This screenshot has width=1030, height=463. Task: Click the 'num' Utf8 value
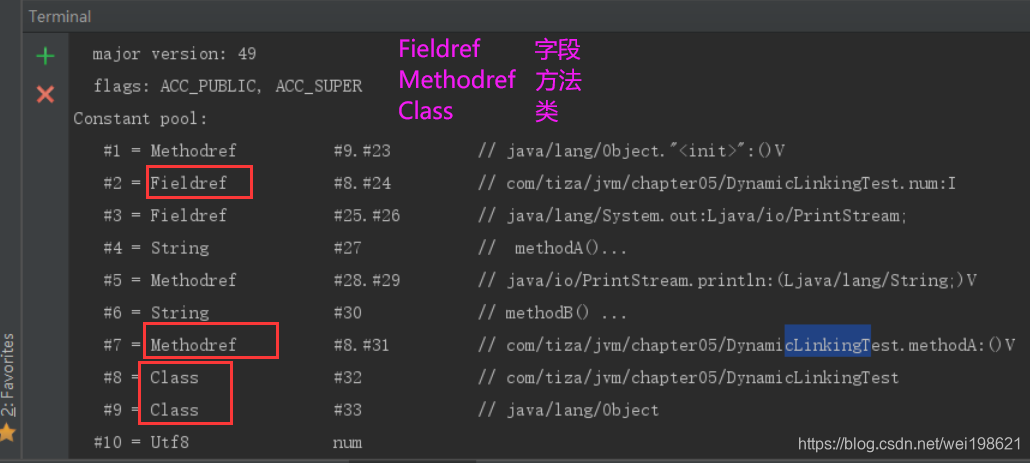347,443
